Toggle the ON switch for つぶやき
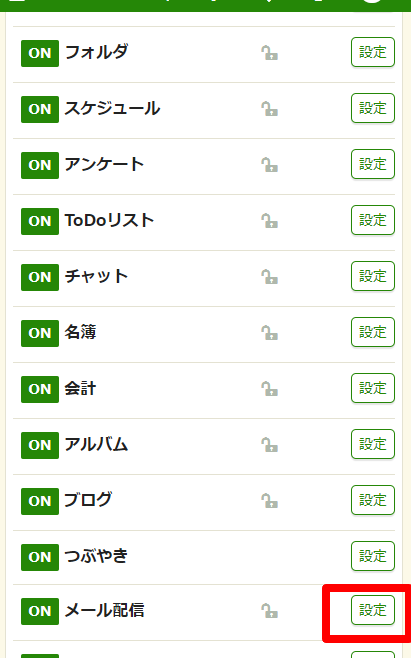Viewport: 411px width, 658px height. pyautogui.click(x=40, y=557)
